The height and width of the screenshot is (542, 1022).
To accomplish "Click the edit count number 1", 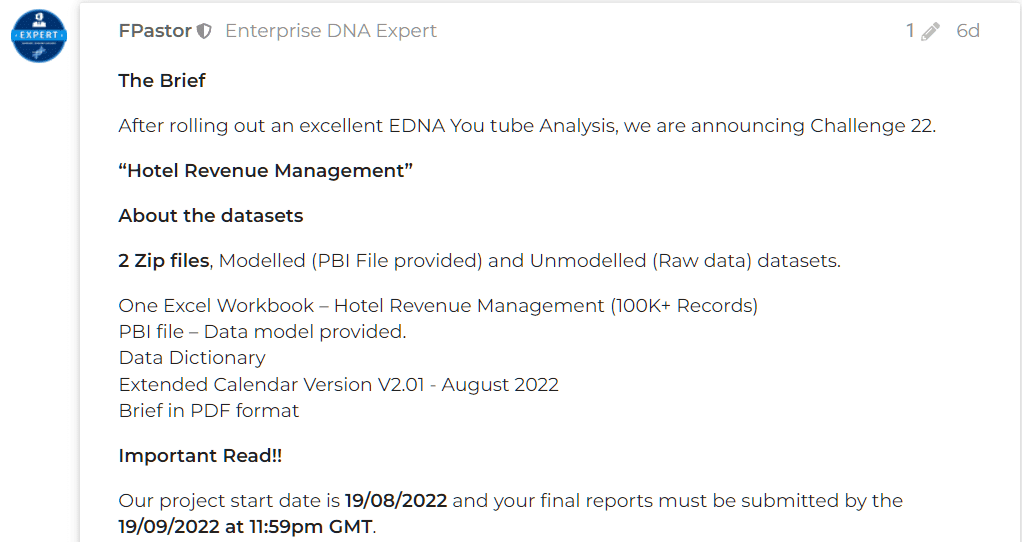I will tap(910, 31).
